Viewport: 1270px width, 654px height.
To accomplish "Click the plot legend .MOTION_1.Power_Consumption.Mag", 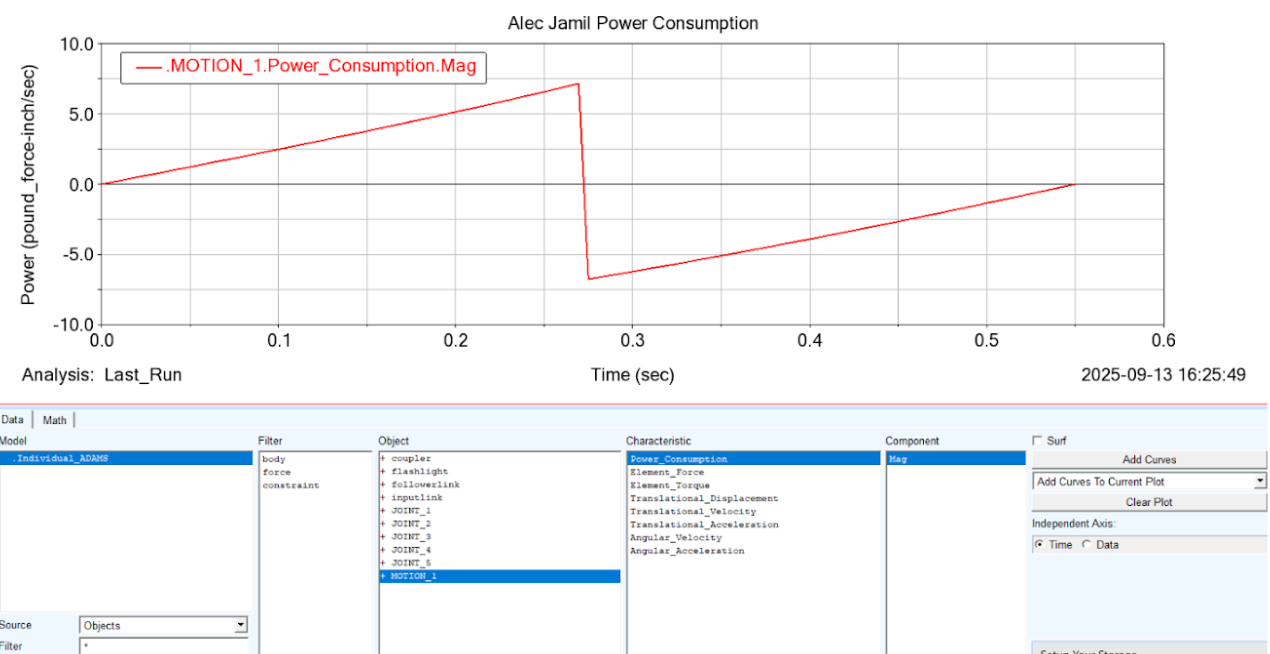I will pyautogui.click(x=305, y=67).
